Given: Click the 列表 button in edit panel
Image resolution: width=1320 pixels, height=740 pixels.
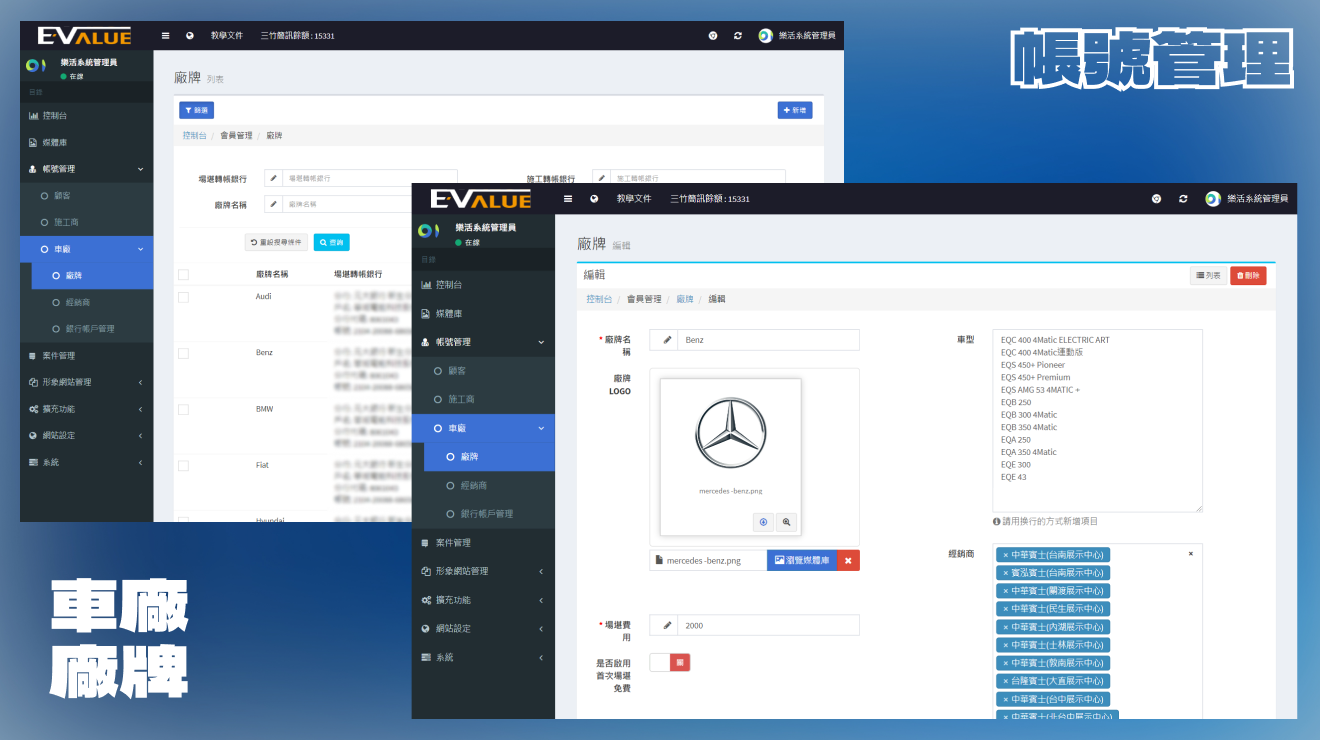Looking at the screenshot, I should click(1208, 275).
